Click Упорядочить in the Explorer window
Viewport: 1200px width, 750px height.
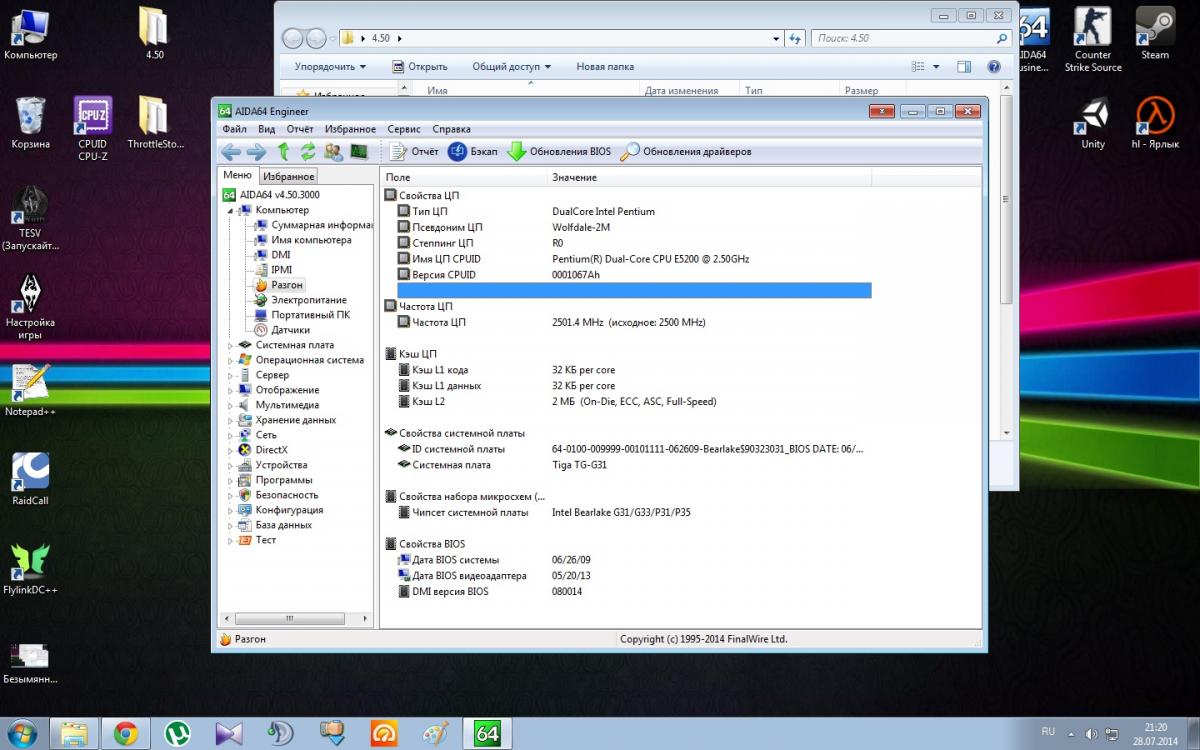click(x=330, y=67)
